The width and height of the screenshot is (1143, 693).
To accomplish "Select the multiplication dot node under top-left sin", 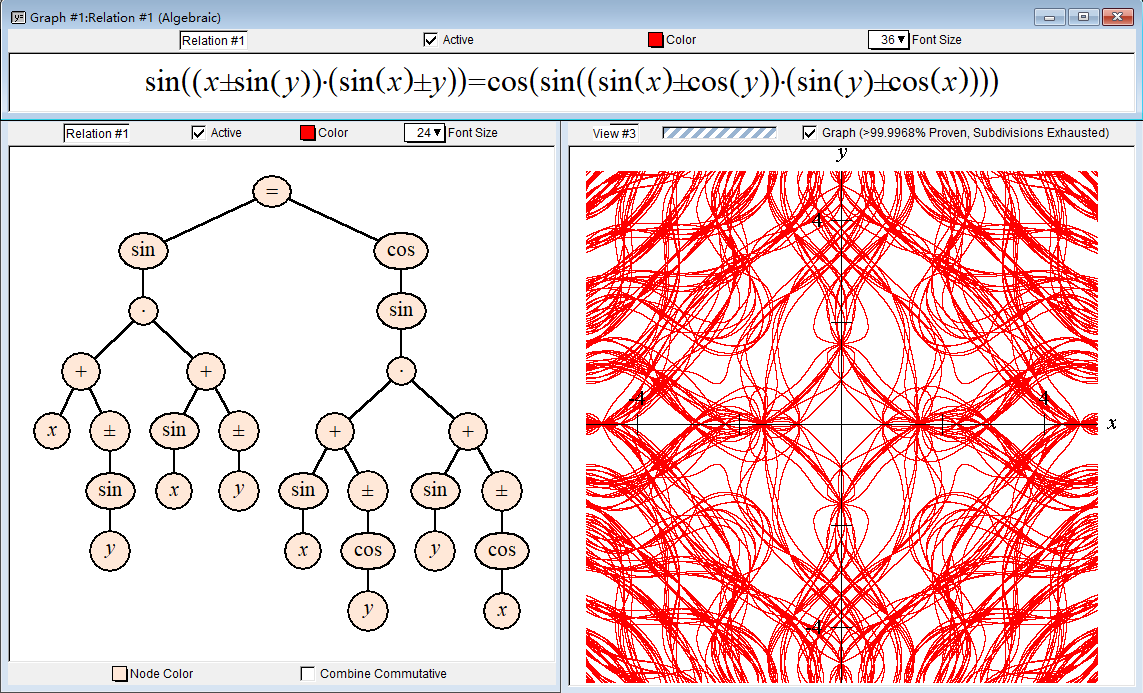I will point(144,311).
